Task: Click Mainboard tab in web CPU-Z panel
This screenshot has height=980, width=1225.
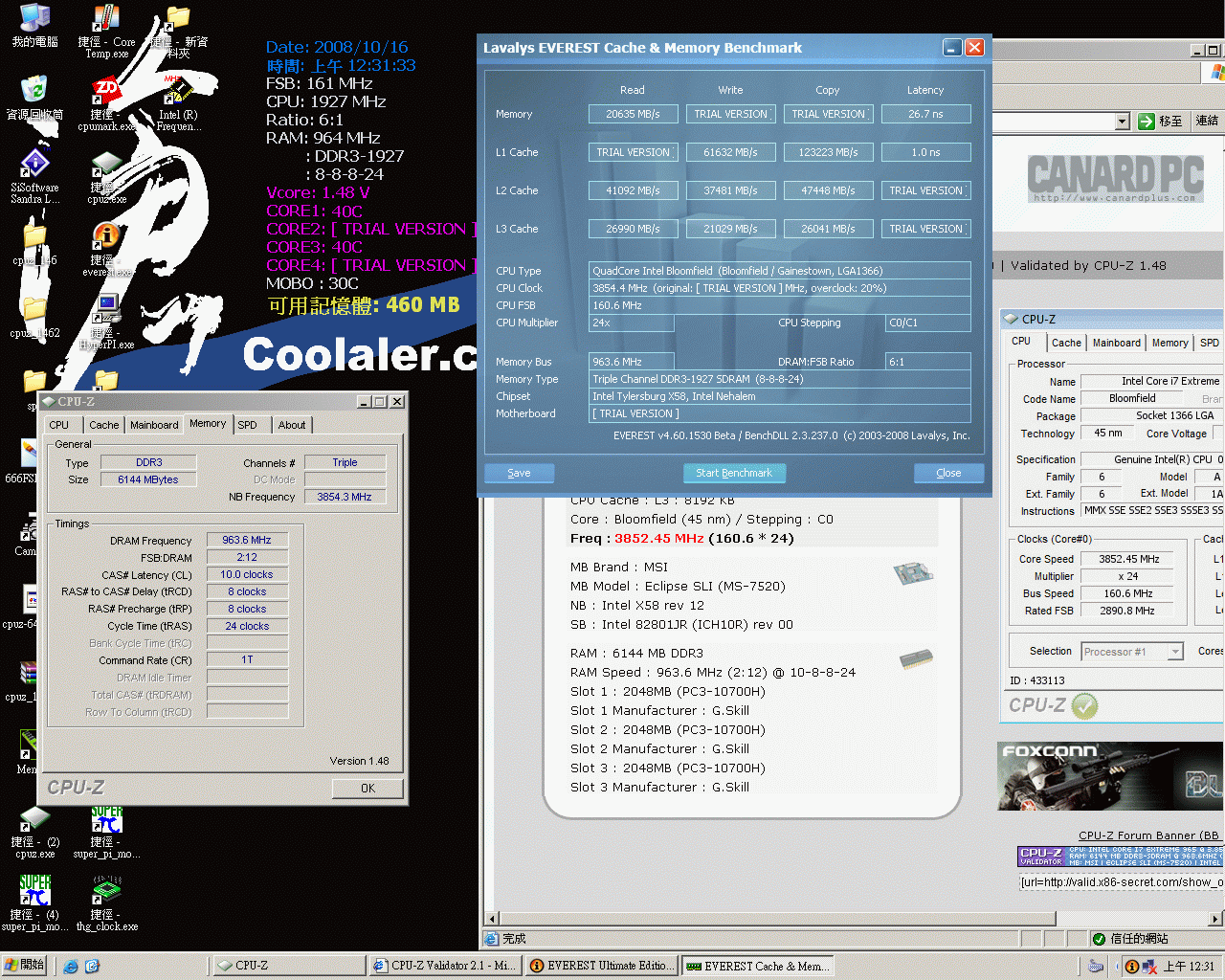Action: (1117, 343)
